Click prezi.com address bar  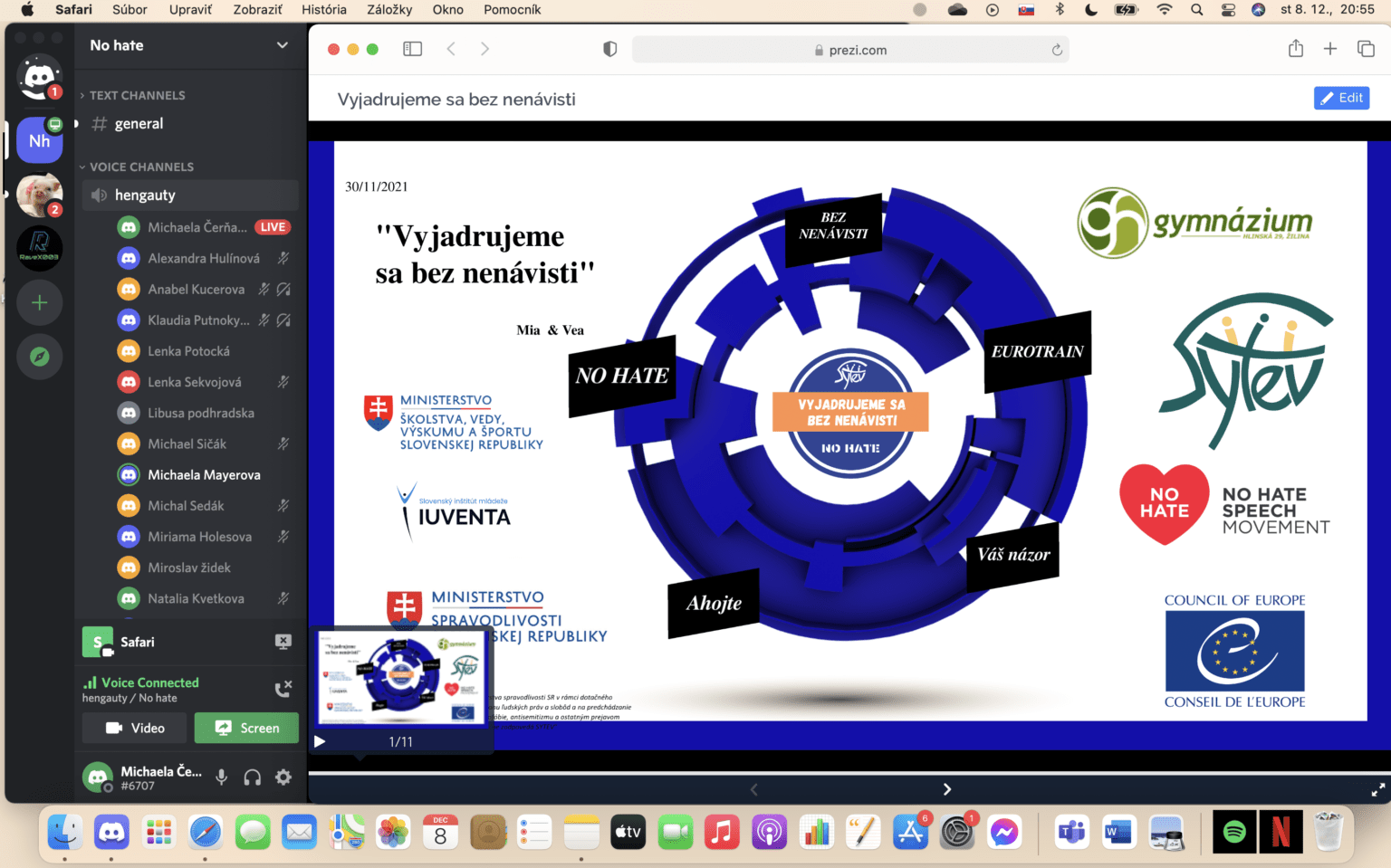pos(850,50)
